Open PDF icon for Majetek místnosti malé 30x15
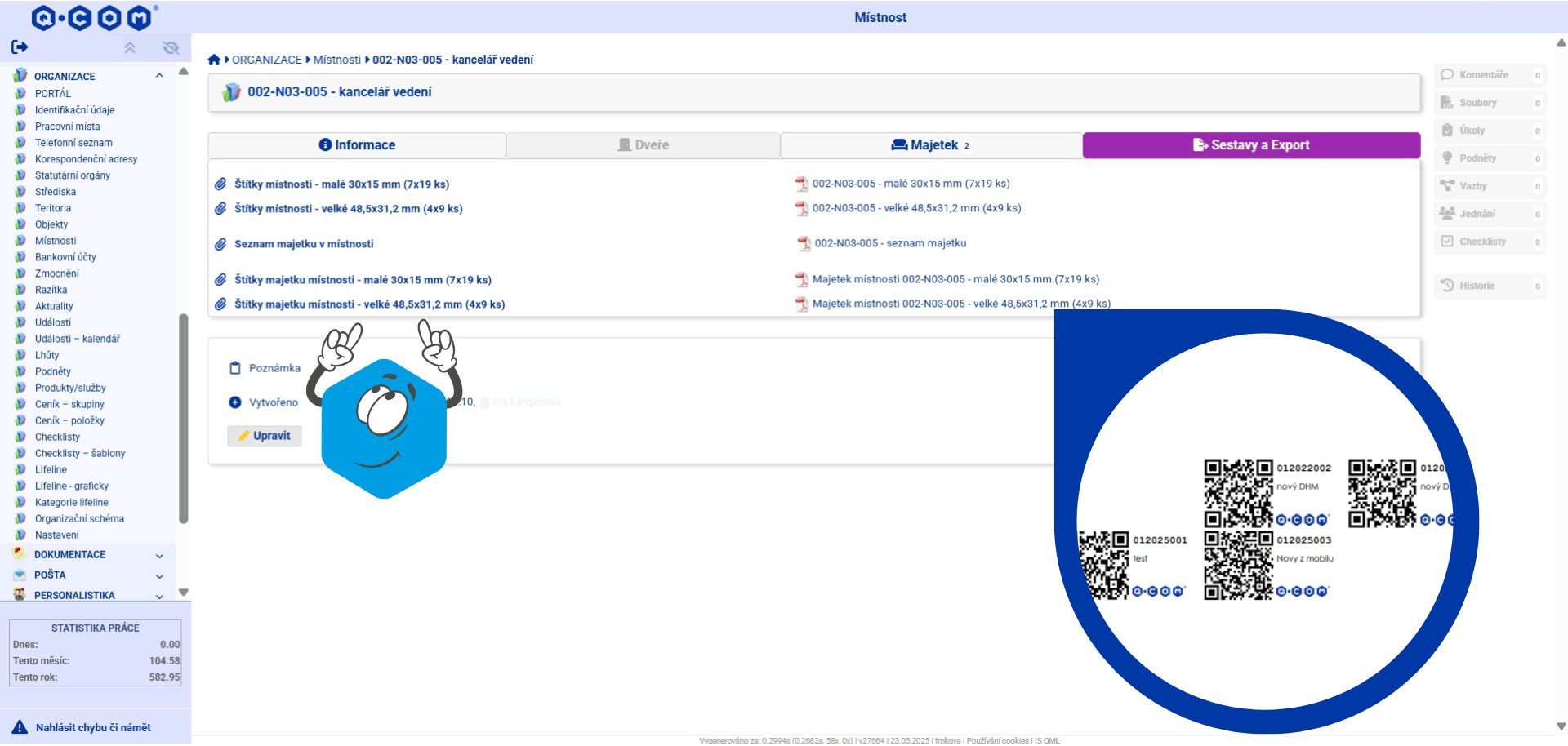 tap(802, 280)
